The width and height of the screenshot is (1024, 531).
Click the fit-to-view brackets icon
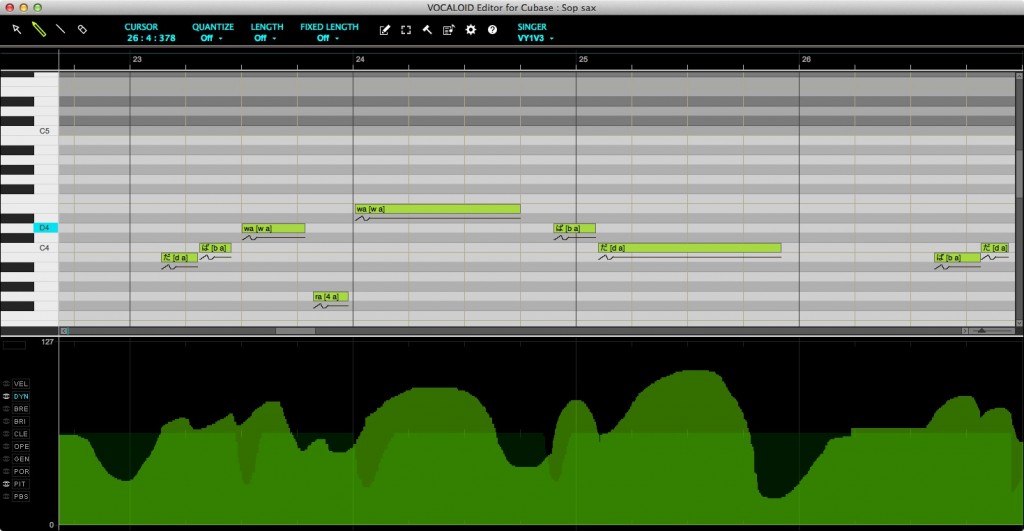click(406, 30)
